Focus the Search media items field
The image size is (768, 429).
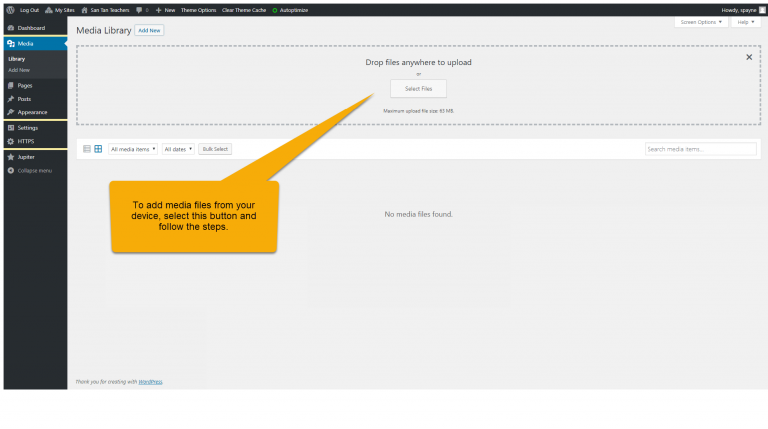coord(700,149)
